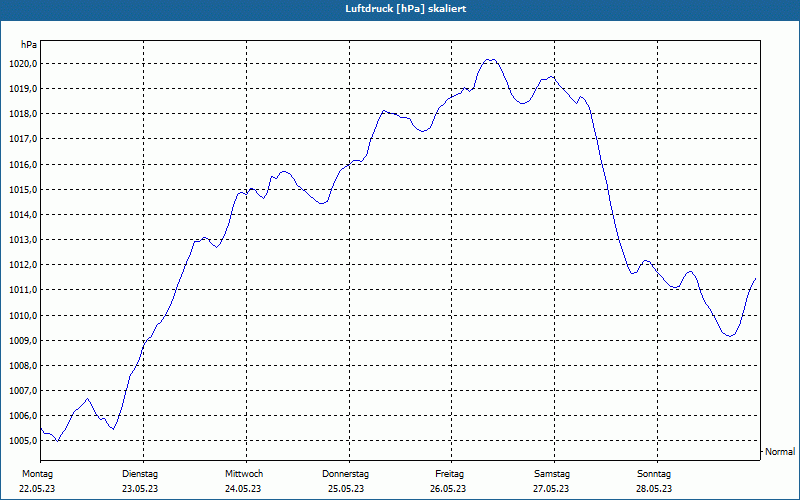
Task: Select the 1018,0 axis value
Action: [23, 114]
